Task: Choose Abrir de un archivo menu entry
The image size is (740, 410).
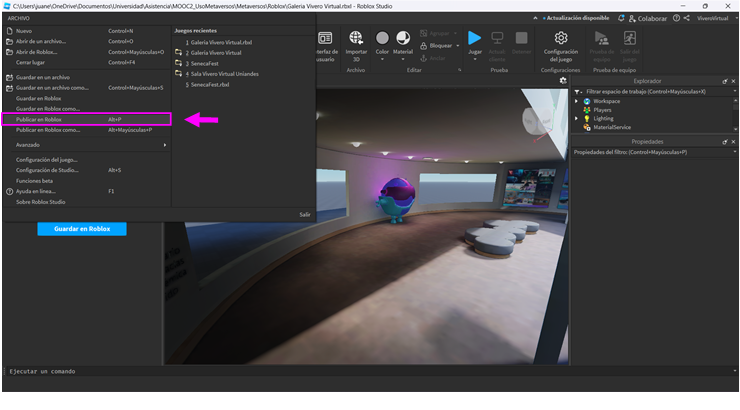Action: point(87,41)
